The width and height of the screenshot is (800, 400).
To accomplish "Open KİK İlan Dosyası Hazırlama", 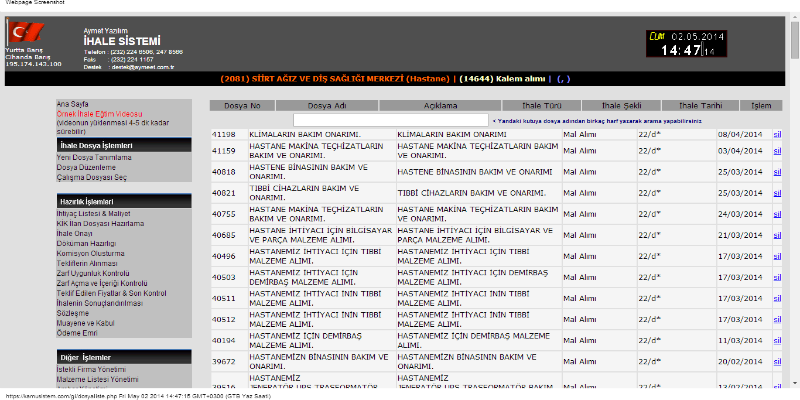I will click(x=100, y=223).
